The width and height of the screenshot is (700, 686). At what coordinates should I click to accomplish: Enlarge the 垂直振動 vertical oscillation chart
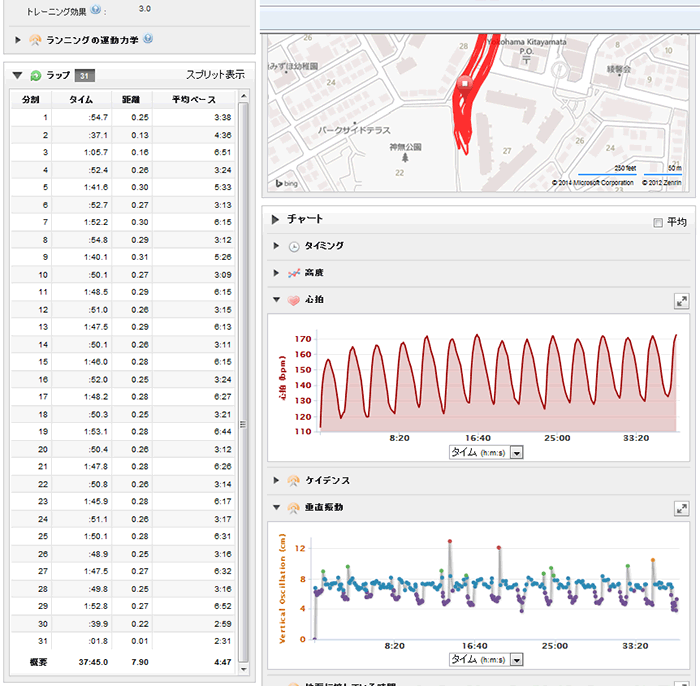click(x=681, y=508)
